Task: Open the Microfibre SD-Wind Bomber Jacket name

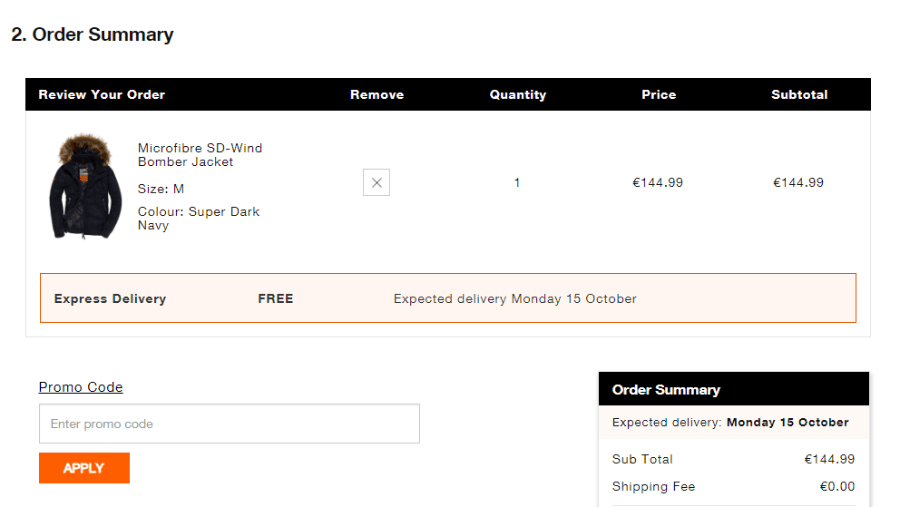Action: 199,155
